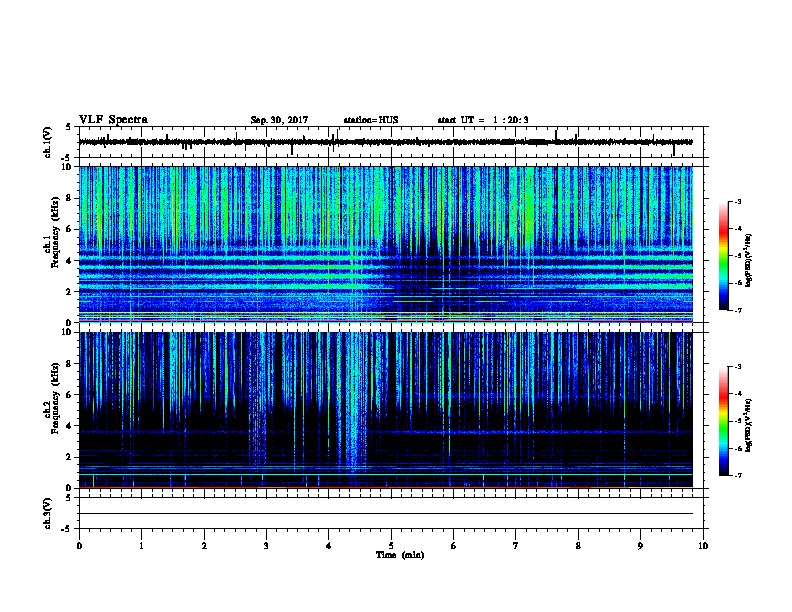This screenshot has width=792, height=612.
Task: Click the "VLF Spectra" title text
Action: point(113,120)
